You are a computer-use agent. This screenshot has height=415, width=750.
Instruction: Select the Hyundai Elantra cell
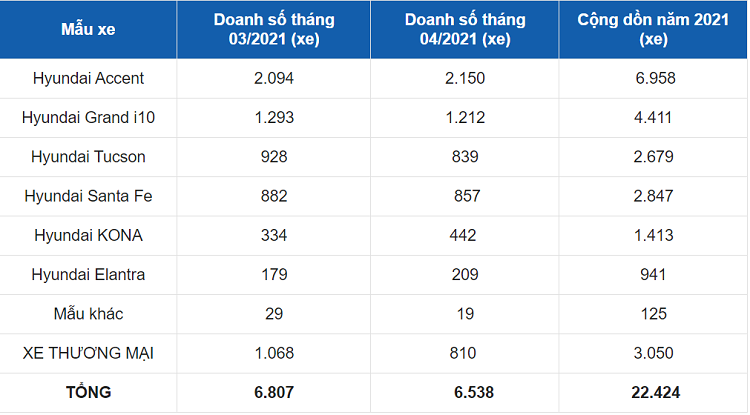point(88,274)
